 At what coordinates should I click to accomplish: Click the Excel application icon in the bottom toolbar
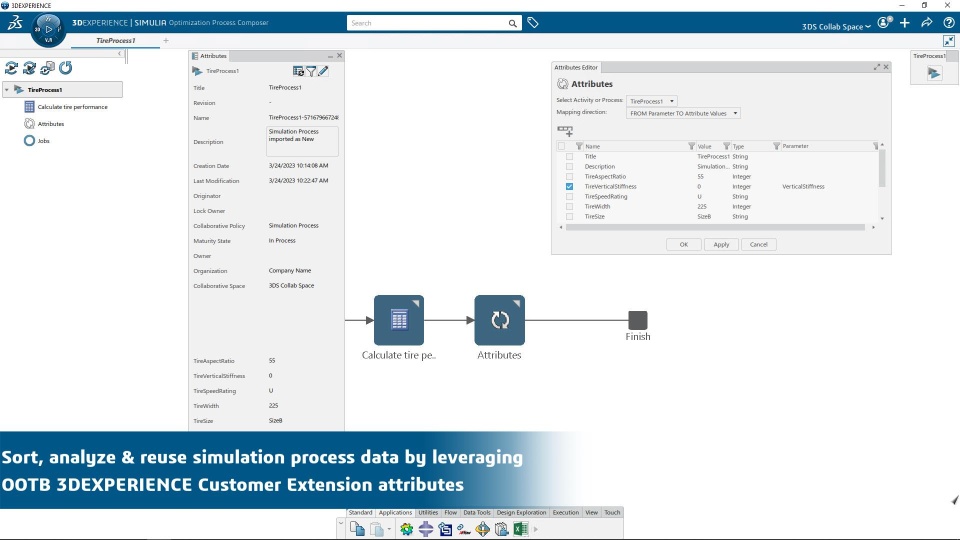520,529
